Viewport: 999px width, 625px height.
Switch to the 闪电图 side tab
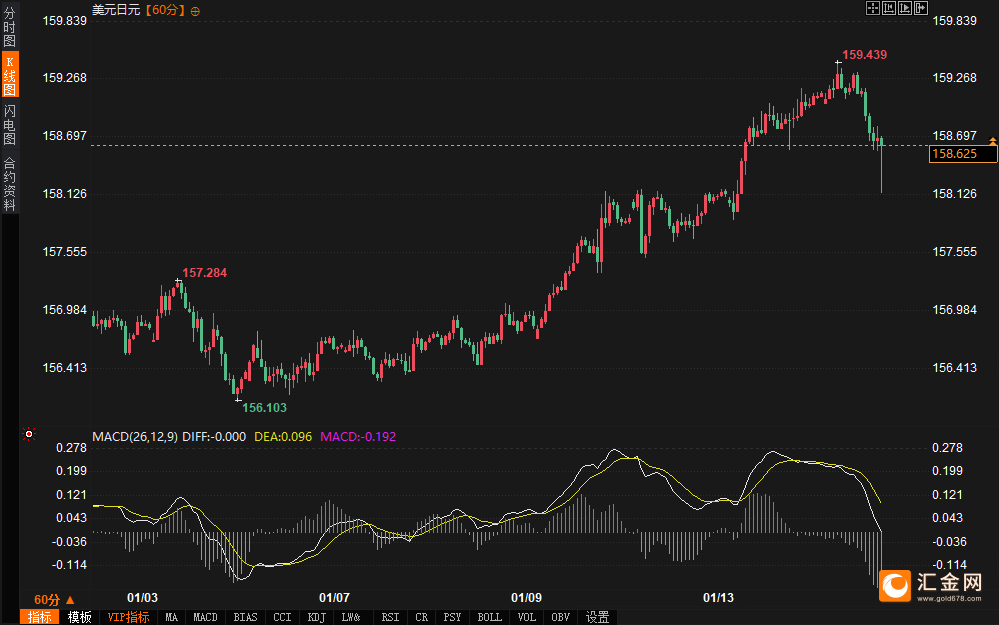pyautogui.click(x=10, y=124)
